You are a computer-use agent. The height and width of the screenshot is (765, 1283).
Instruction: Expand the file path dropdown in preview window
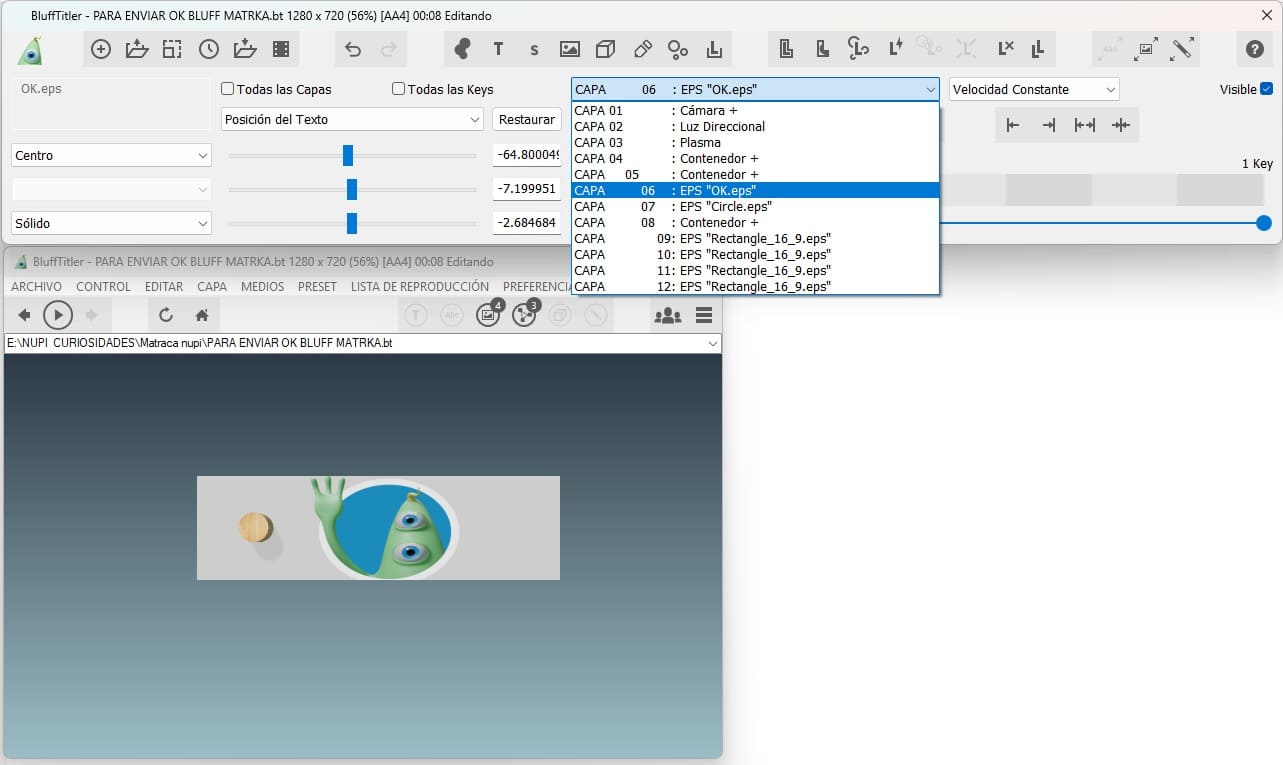[713, 343]
